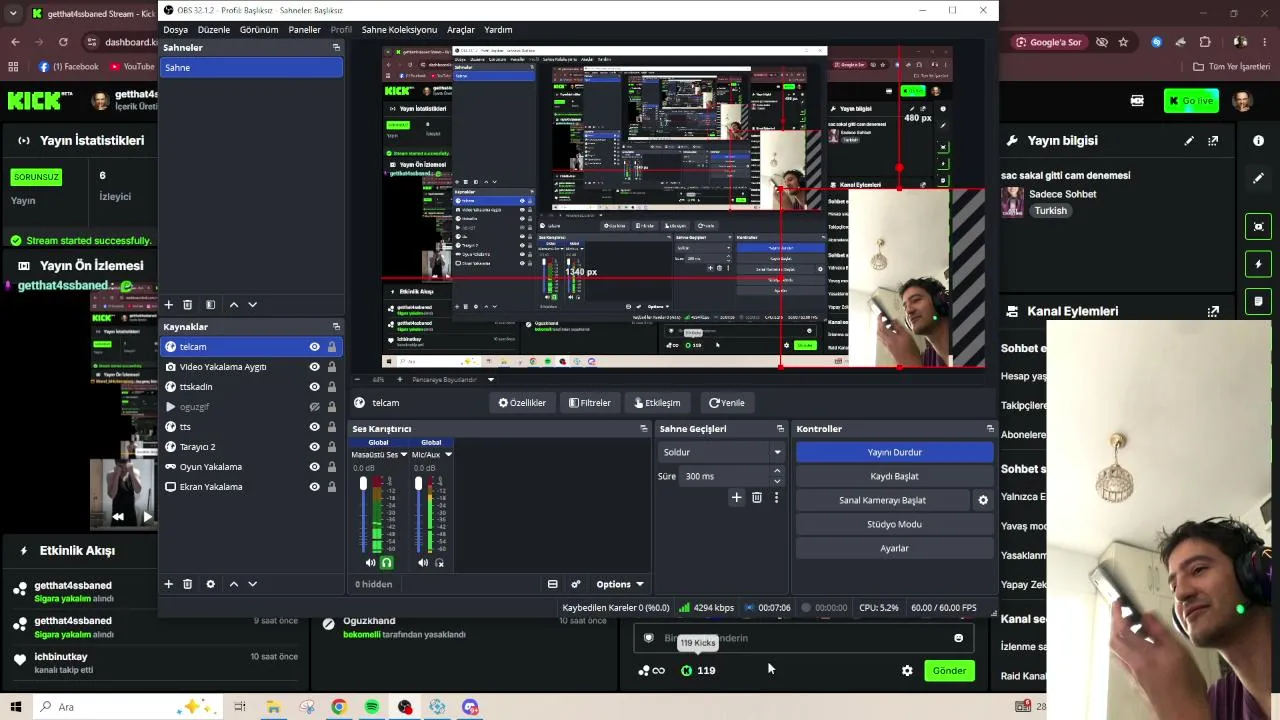1280x720 pixels.
Task: Open File Explorer from the taskbar
Action: (273, 707)
